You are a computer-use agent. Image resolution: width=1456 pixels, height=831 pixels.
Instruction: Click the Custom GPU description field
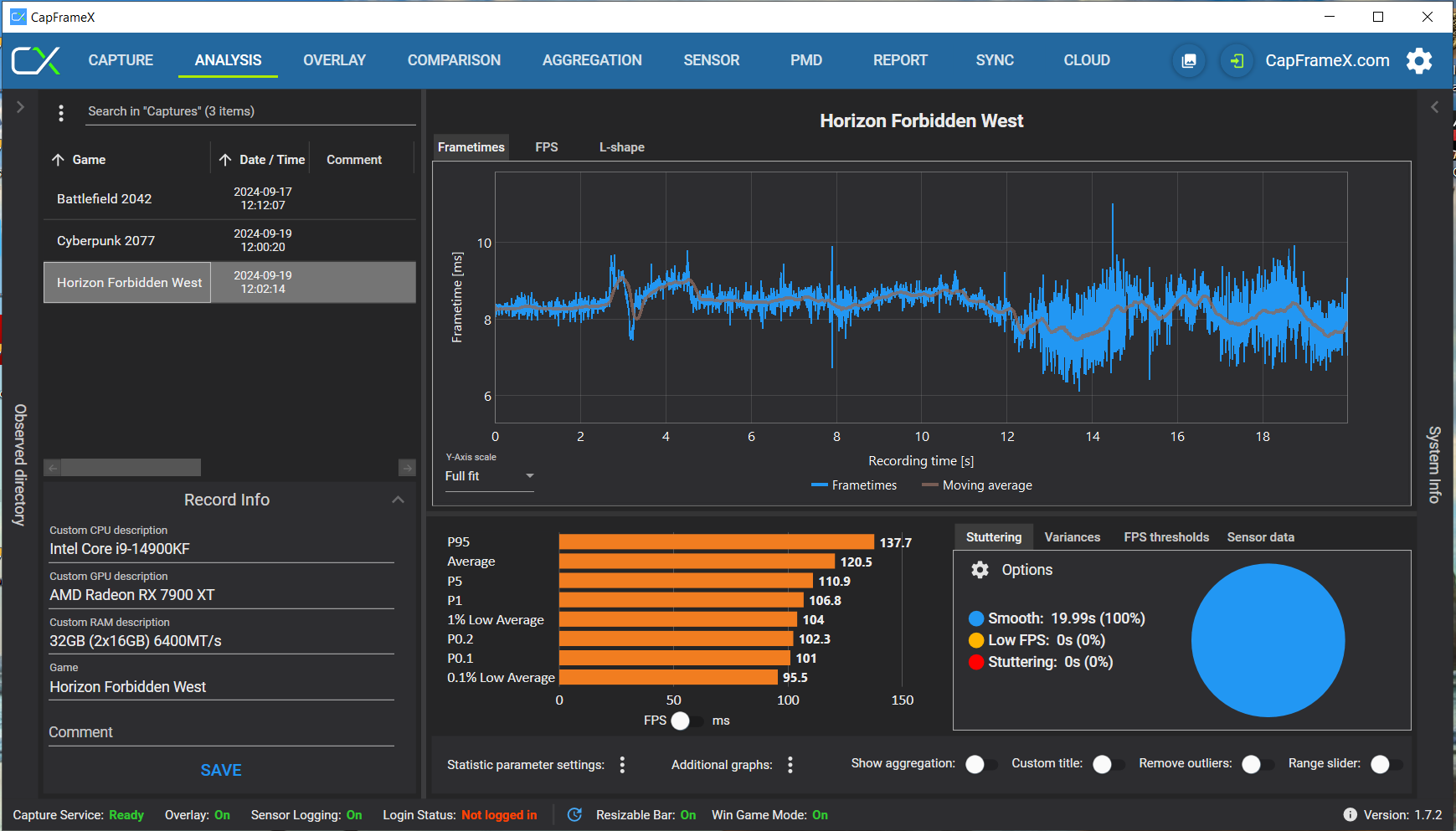tap(222, 595)
